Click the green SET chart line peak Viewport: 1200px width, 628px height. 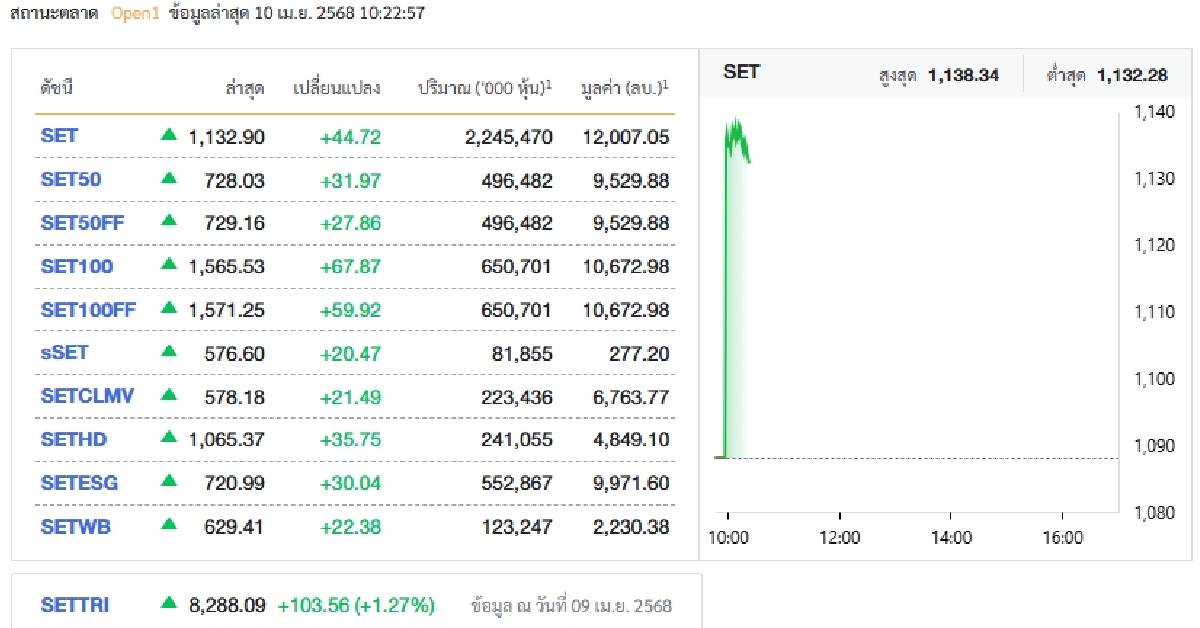tap(737, 121)
